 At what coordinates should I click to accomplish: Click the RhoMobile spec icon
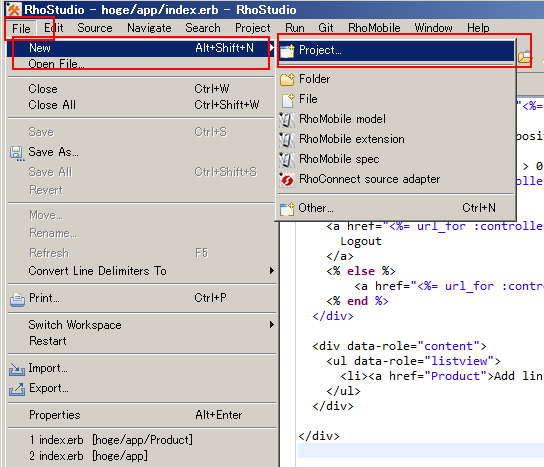click(x=287, y=160)
